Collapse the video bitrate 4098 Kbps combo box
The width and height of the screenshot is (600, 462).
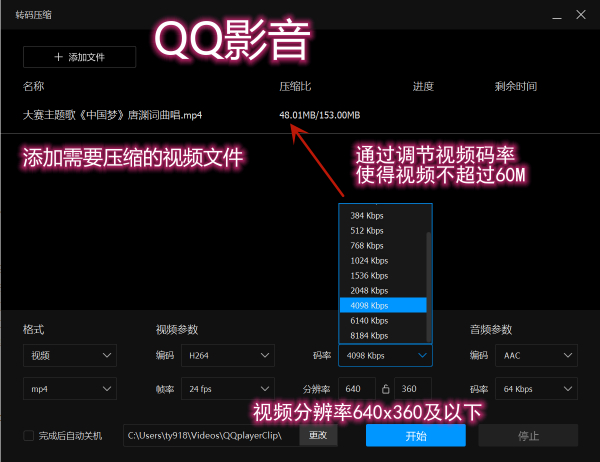[385, 356]
